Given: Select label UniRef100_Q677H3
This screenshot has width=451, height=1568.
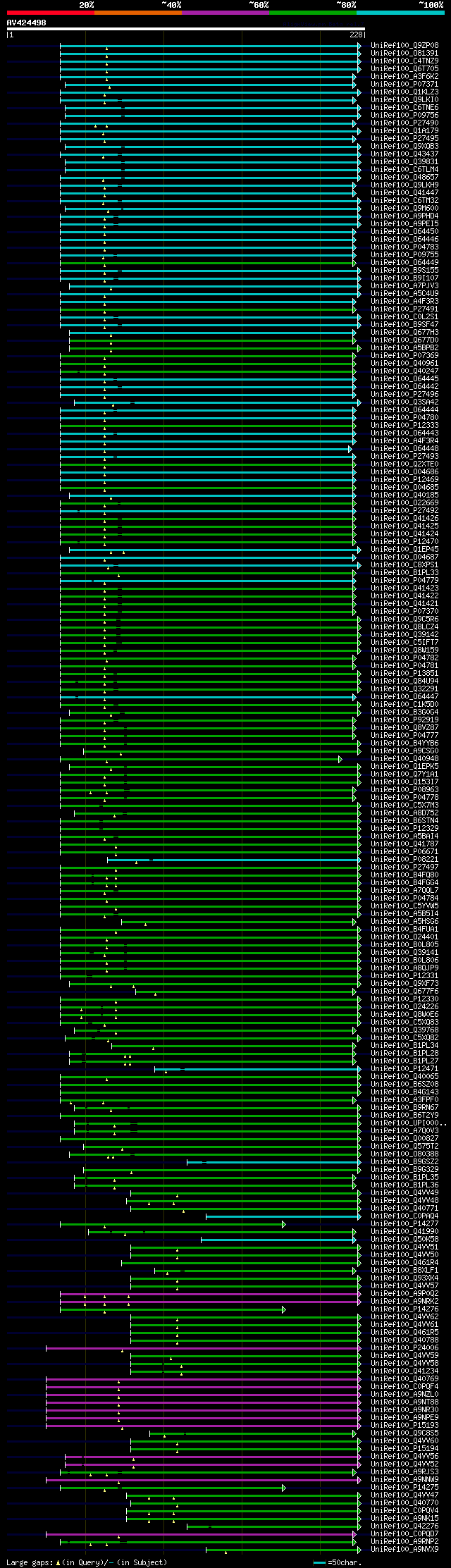Looking at the screenshot, I should [404, 332].
